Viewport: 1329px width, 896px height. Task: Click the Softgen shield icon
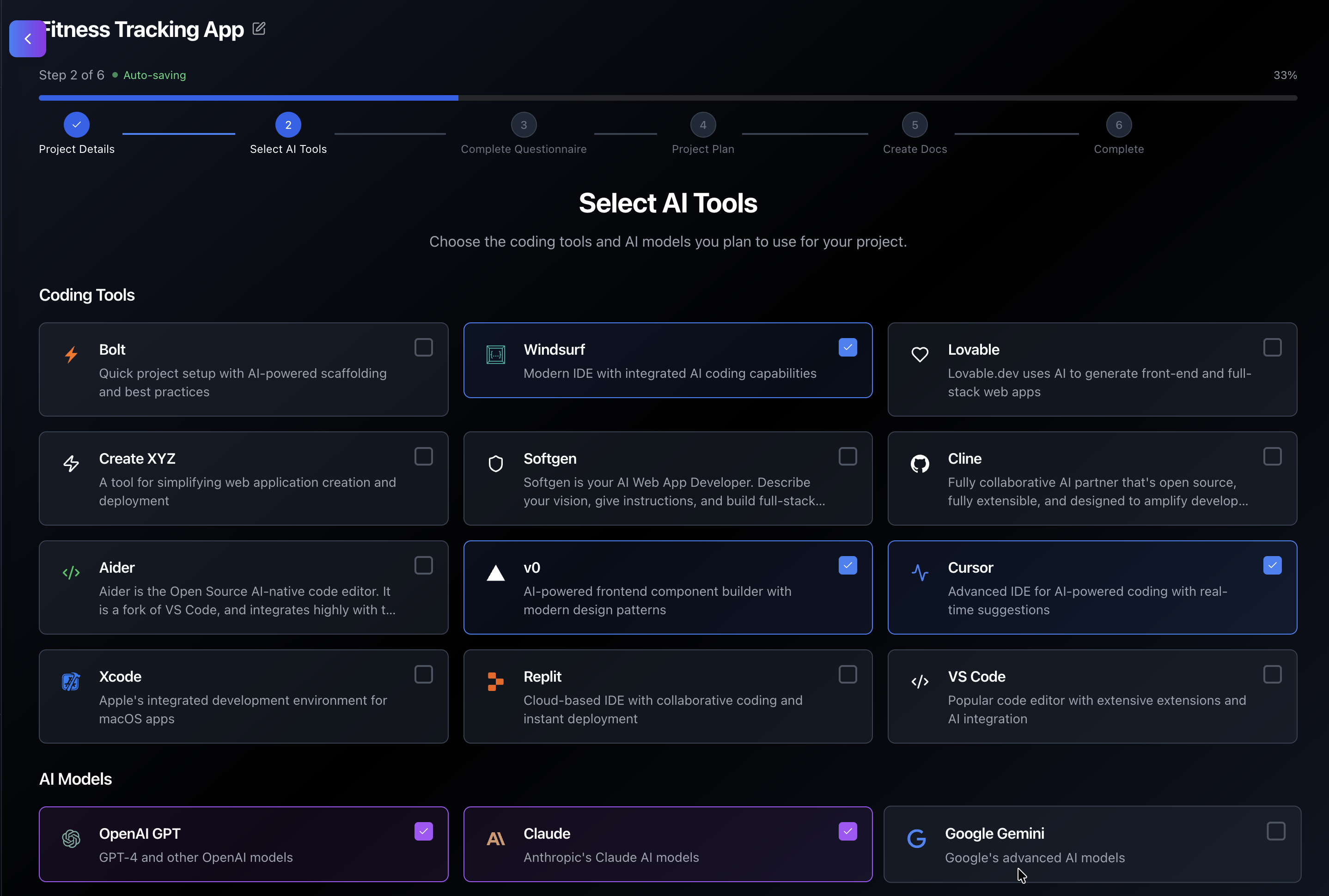[x=495, y=463]
